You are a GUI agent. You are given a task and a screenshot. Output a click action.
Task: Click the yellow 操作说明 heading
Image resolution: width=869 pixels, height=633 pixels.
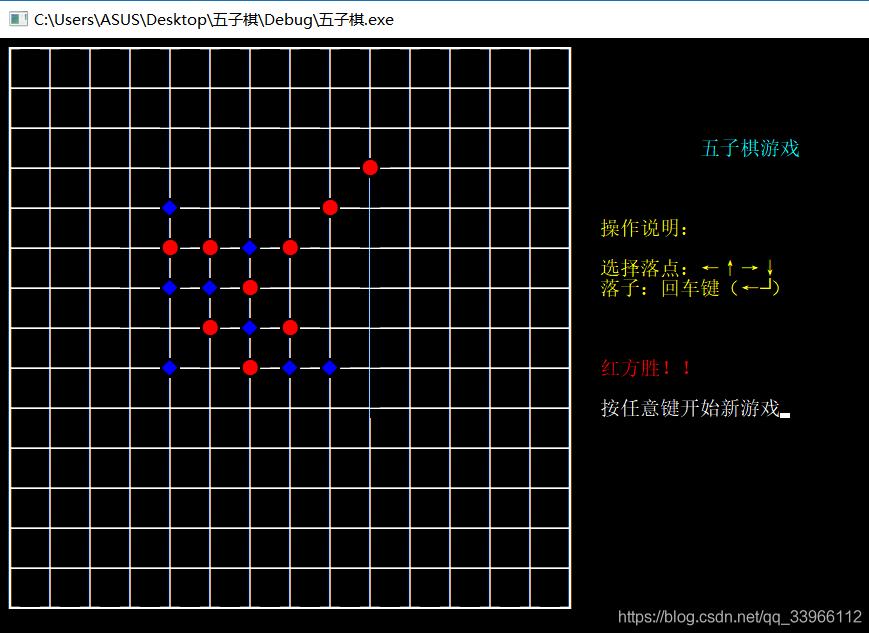pos(645,228)
